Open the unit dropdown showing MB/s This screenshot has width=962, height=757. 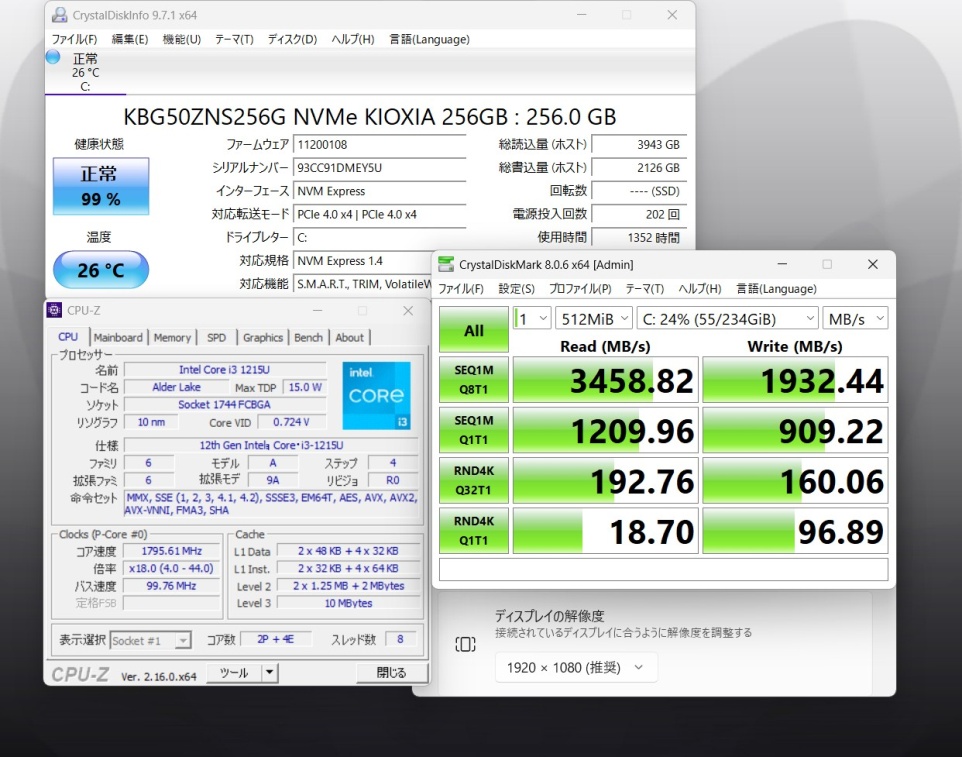click(x=855, y=318)
